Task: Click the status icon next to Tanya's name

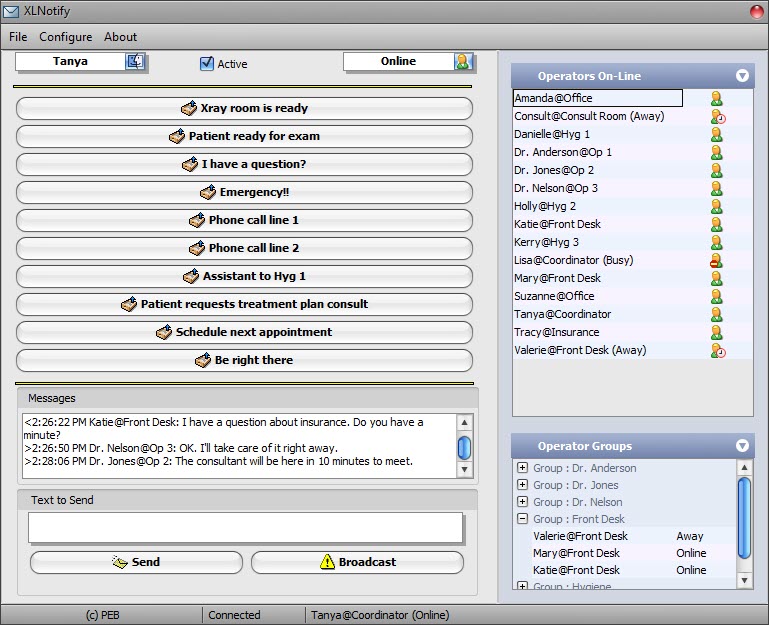Action: (135, 62)
